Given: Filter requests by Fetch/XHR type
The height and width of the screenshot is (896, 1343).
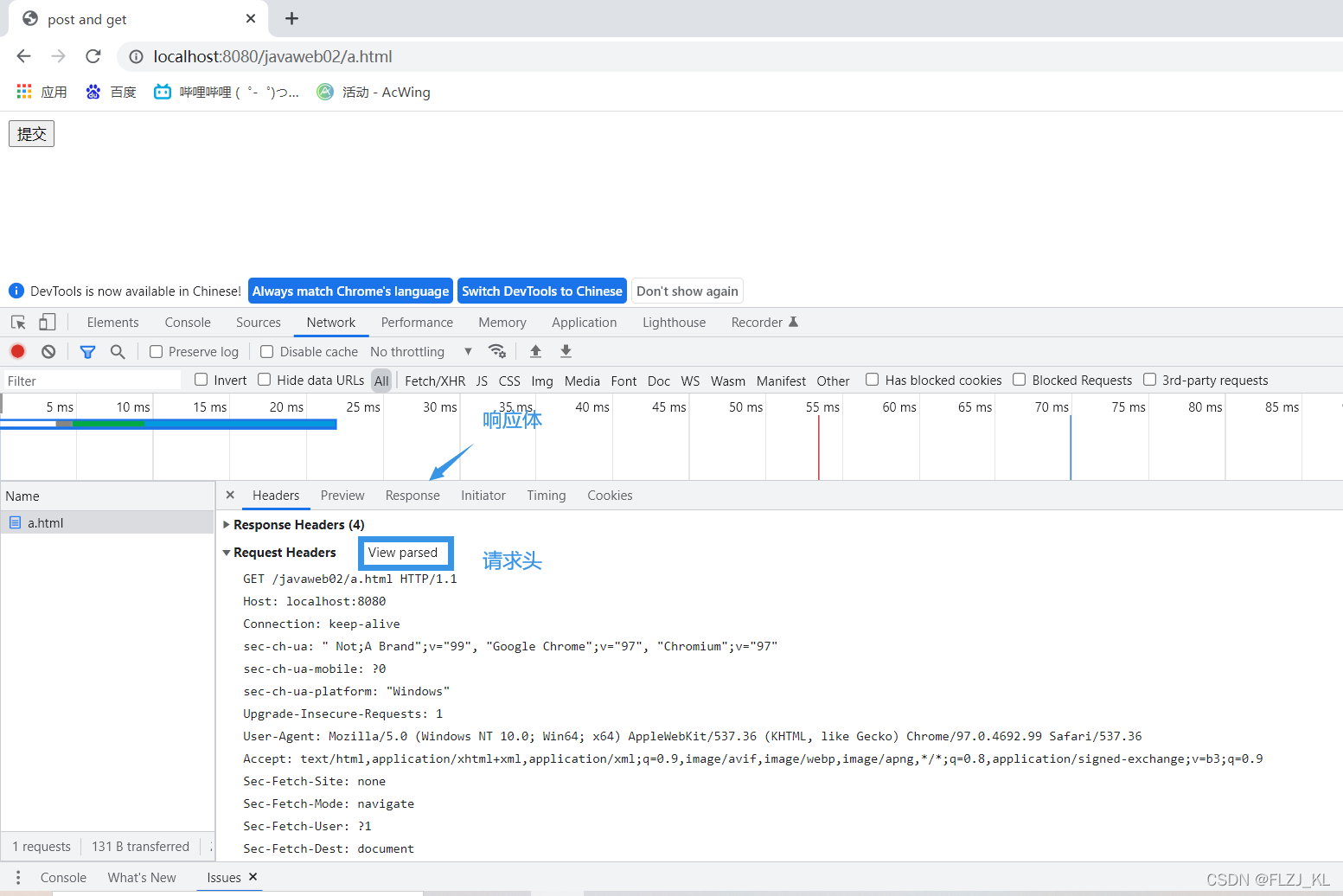Looking at the screenshot, I should tap(435, 381).
